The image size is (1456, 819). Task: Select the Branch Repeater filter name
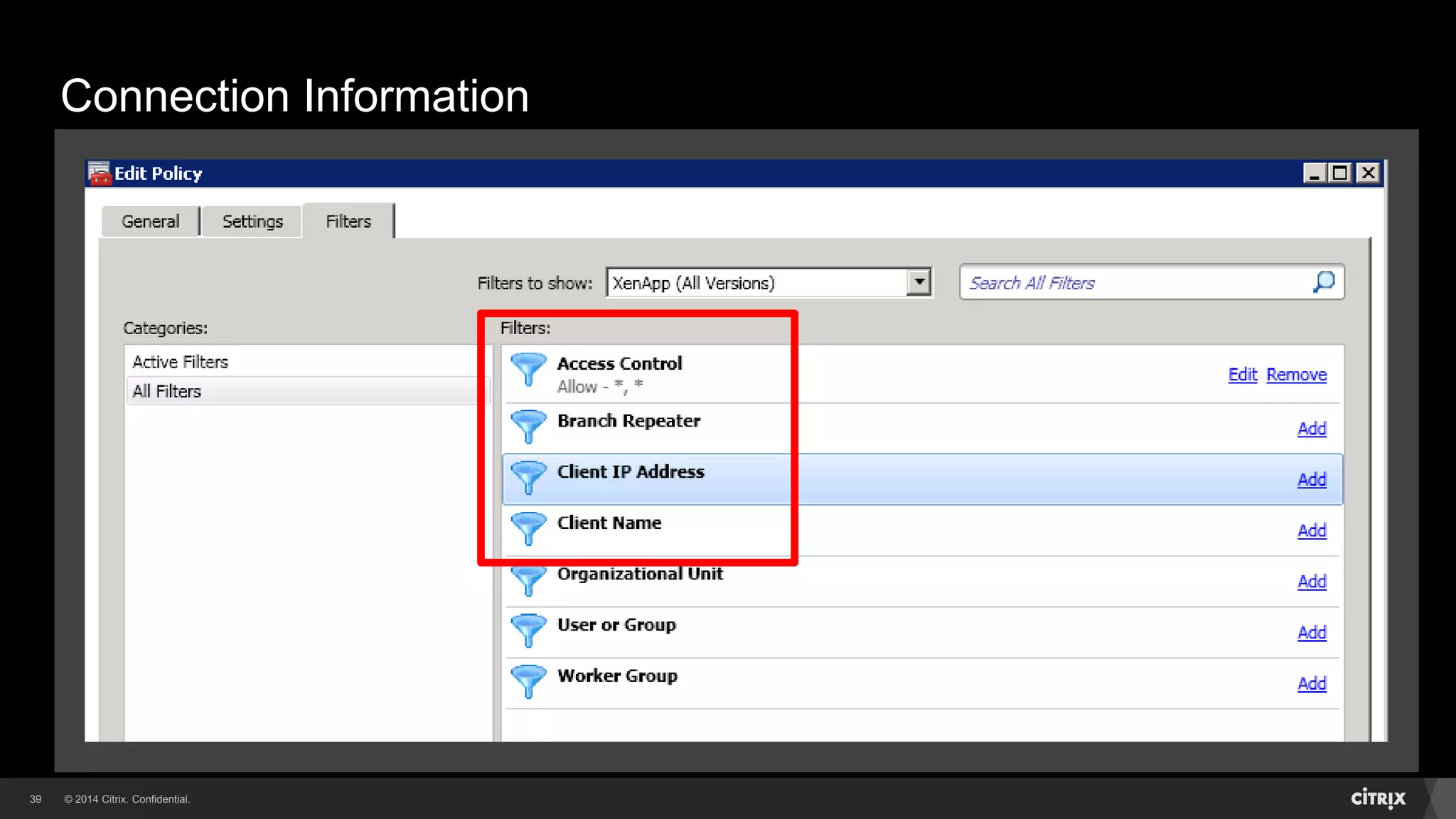pos(628,421)
